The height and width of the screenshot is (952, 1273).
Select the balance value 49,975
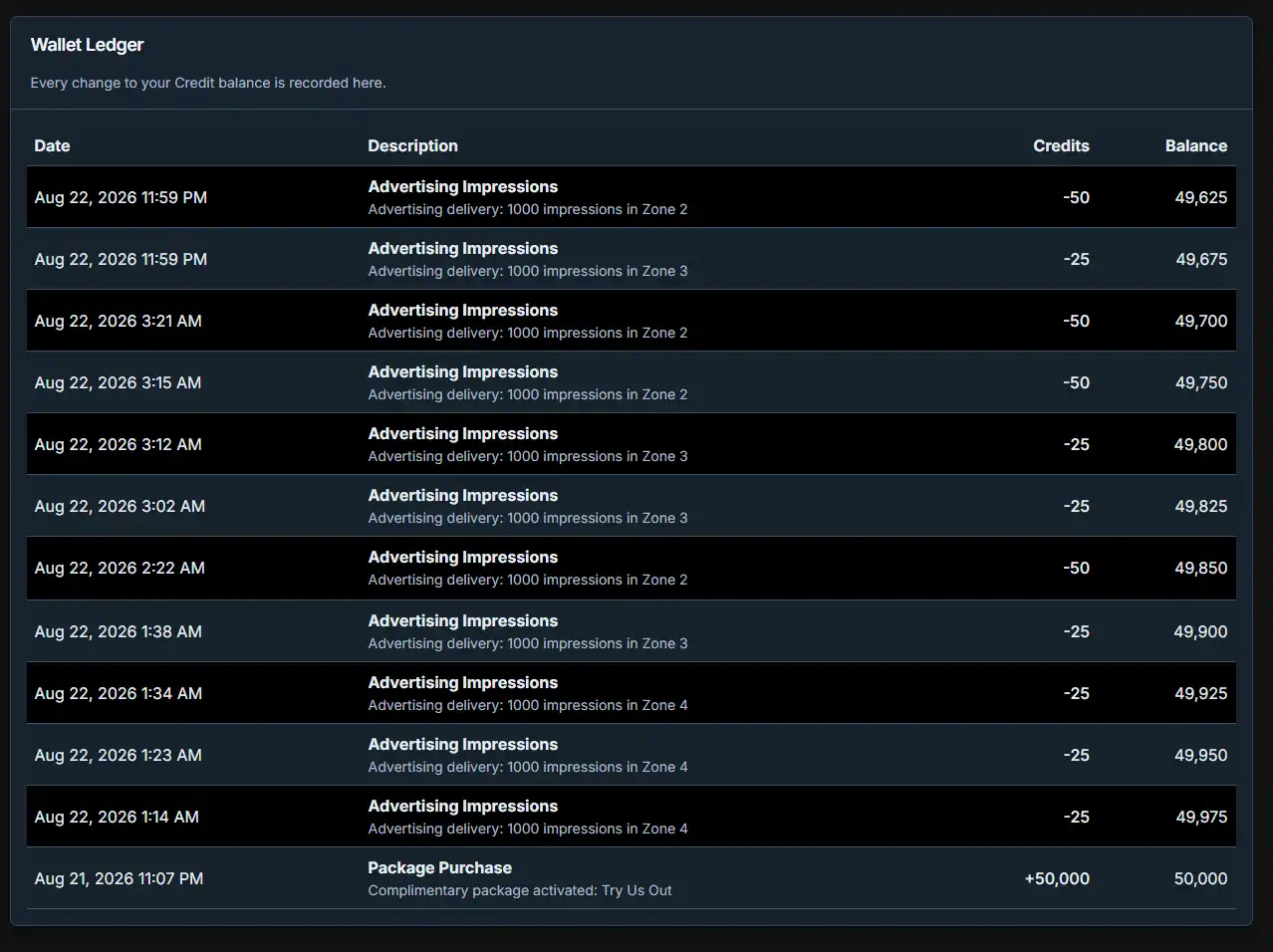(x=1201, y=817)
